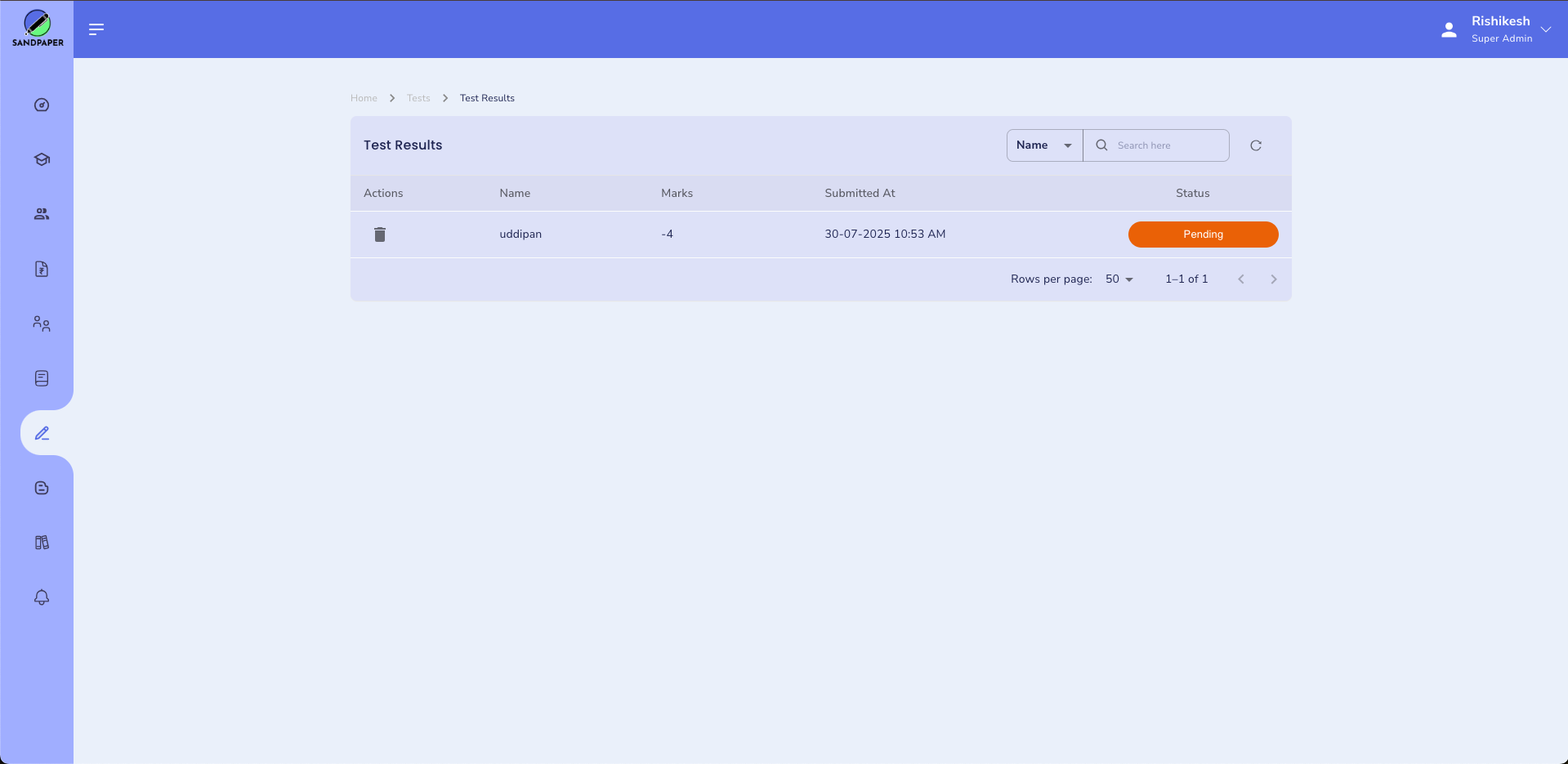This screenshot has height=764, width=1568.
Task: Toggle the hamburger menu in the top bar
Action: tap(96, 29)
